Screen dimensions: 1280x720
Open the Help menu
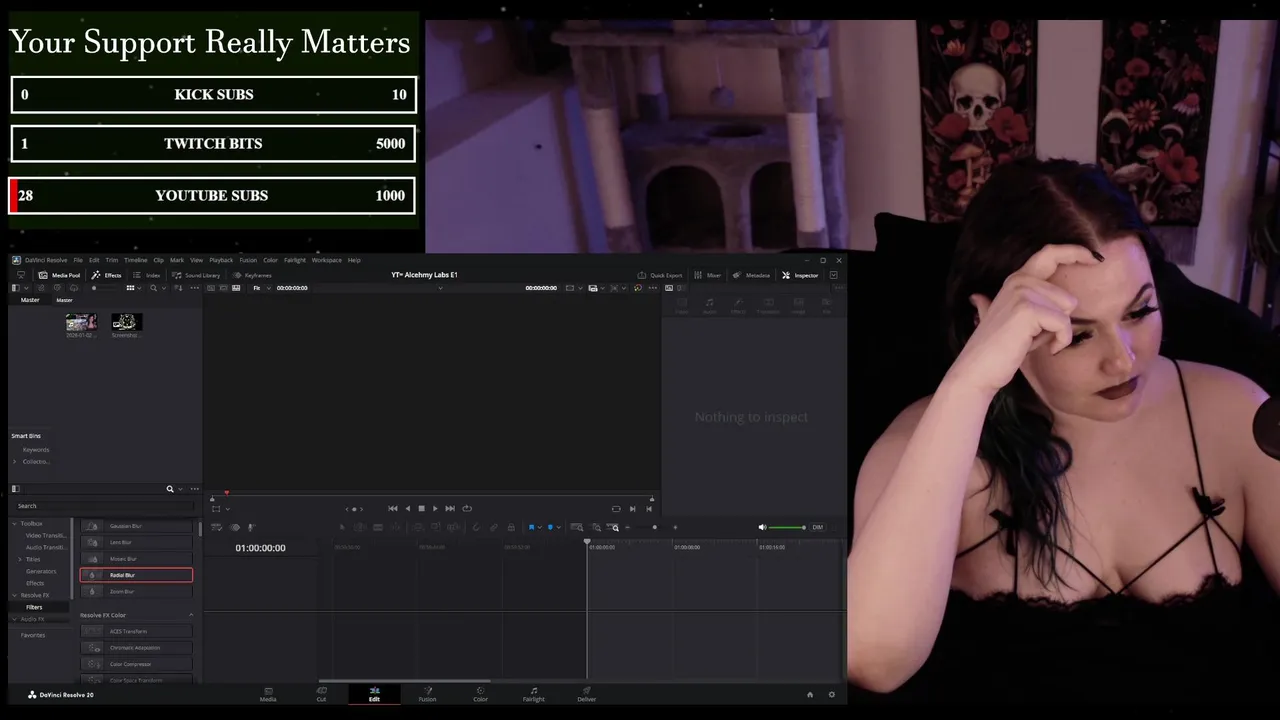coord(354,260)
